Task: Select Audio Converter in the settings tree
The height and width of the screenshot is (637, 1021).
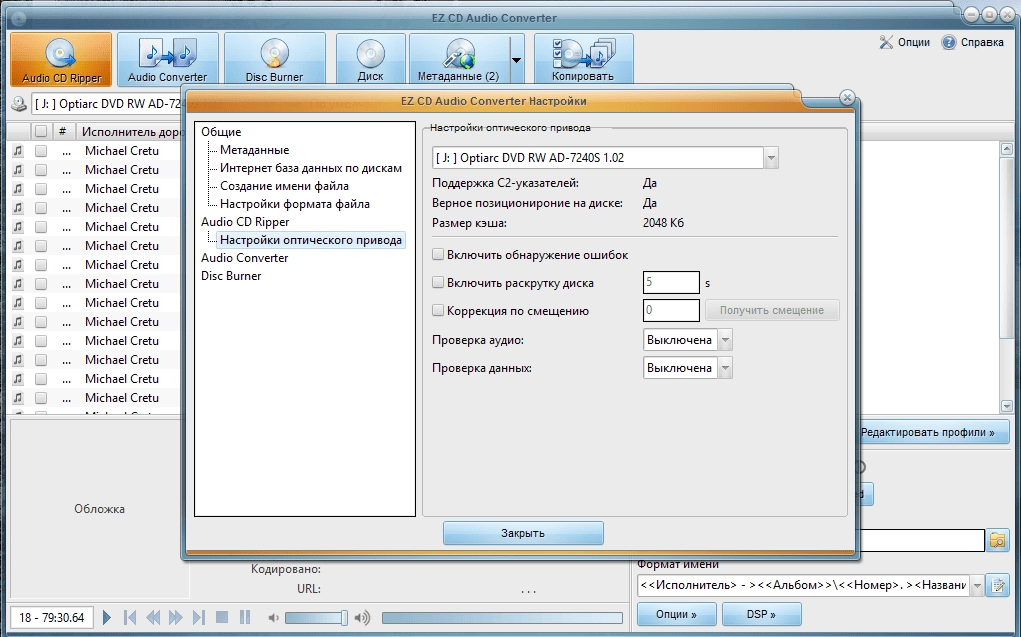Action: [x=244, y=258]
